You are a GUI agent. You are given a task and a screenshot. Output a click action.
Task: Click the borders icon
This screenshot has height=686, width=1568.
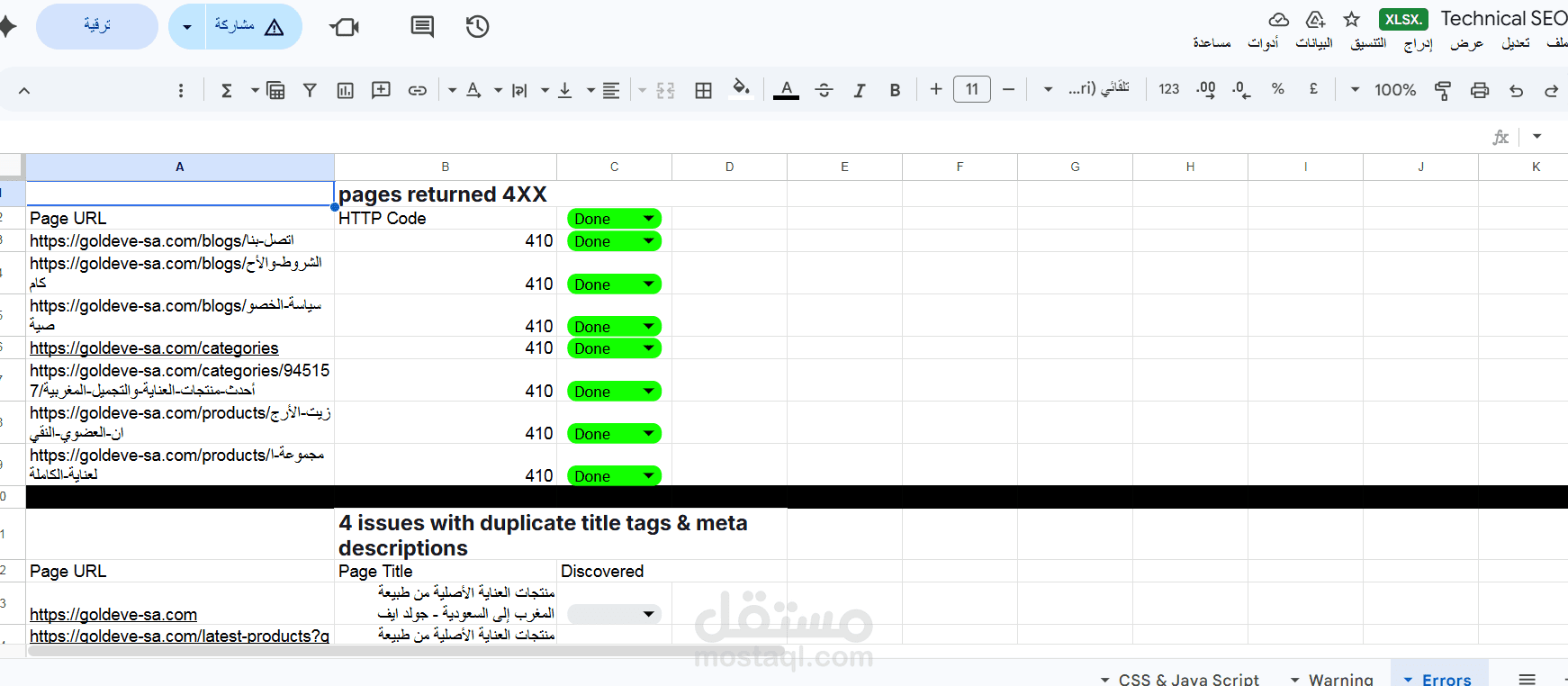click(x=704, y=90)
